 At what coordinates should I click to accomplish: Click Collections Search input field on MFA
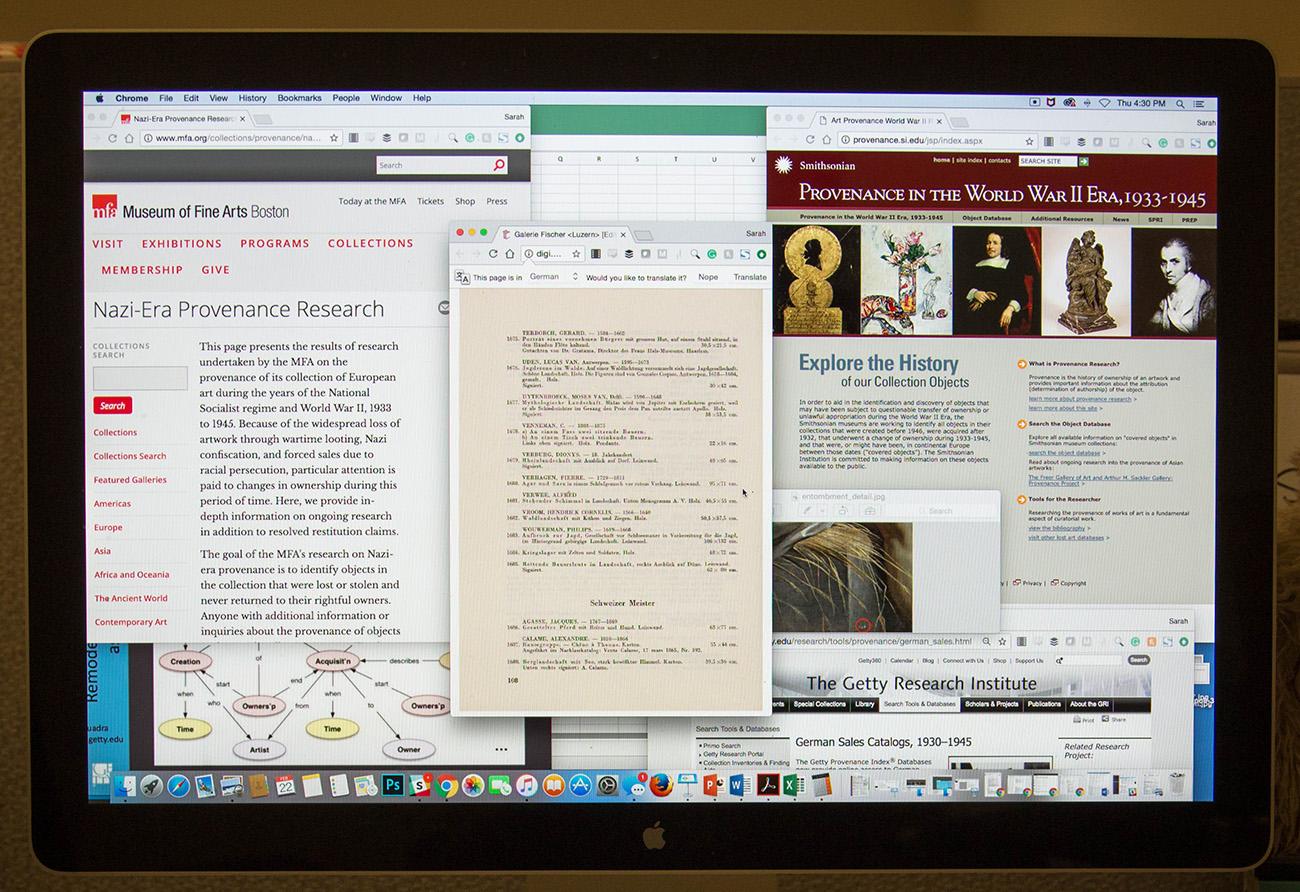pyautogui.click(x=140, y=378)
